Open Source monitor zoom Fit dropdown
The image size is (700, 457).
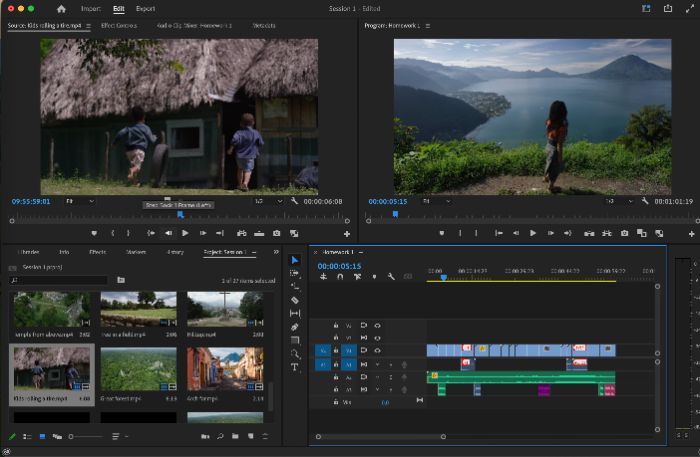coord(80,201)
